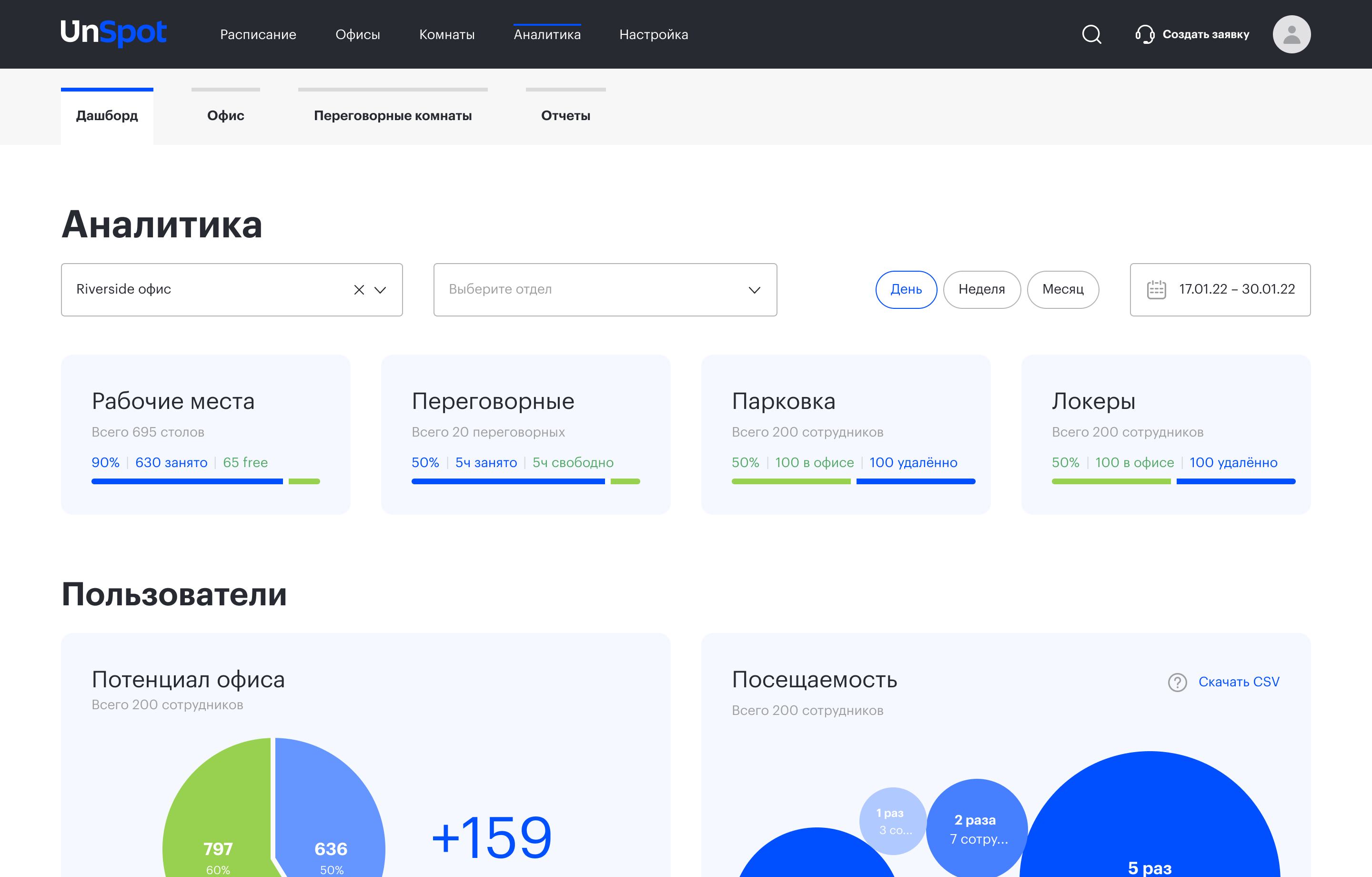Click the Переговорные card title
This screenshot has height=877, width=1372.
click(493, 401)
